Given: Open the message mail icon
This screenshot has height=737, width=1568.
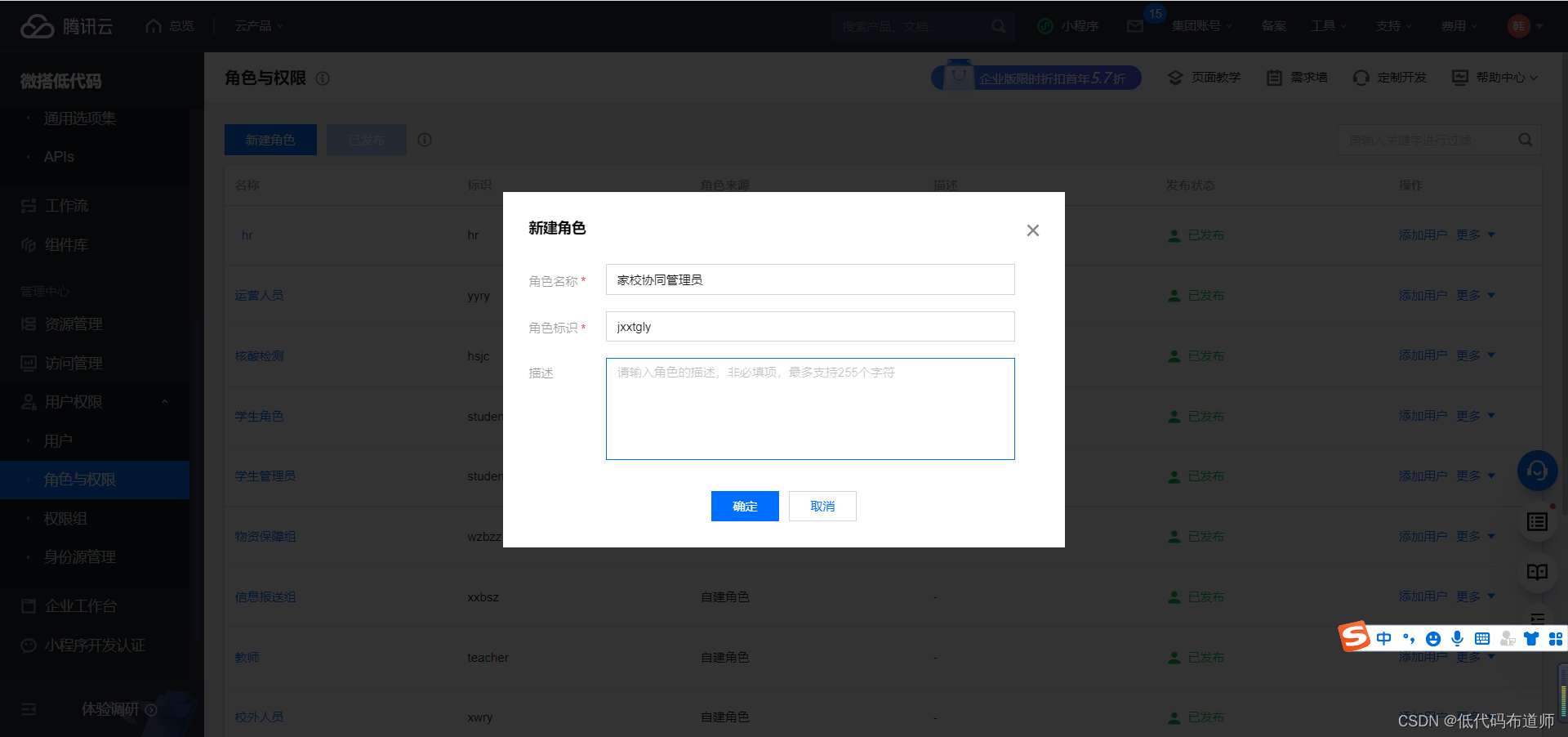Looking at the screenshot, I should point(1135,26).
